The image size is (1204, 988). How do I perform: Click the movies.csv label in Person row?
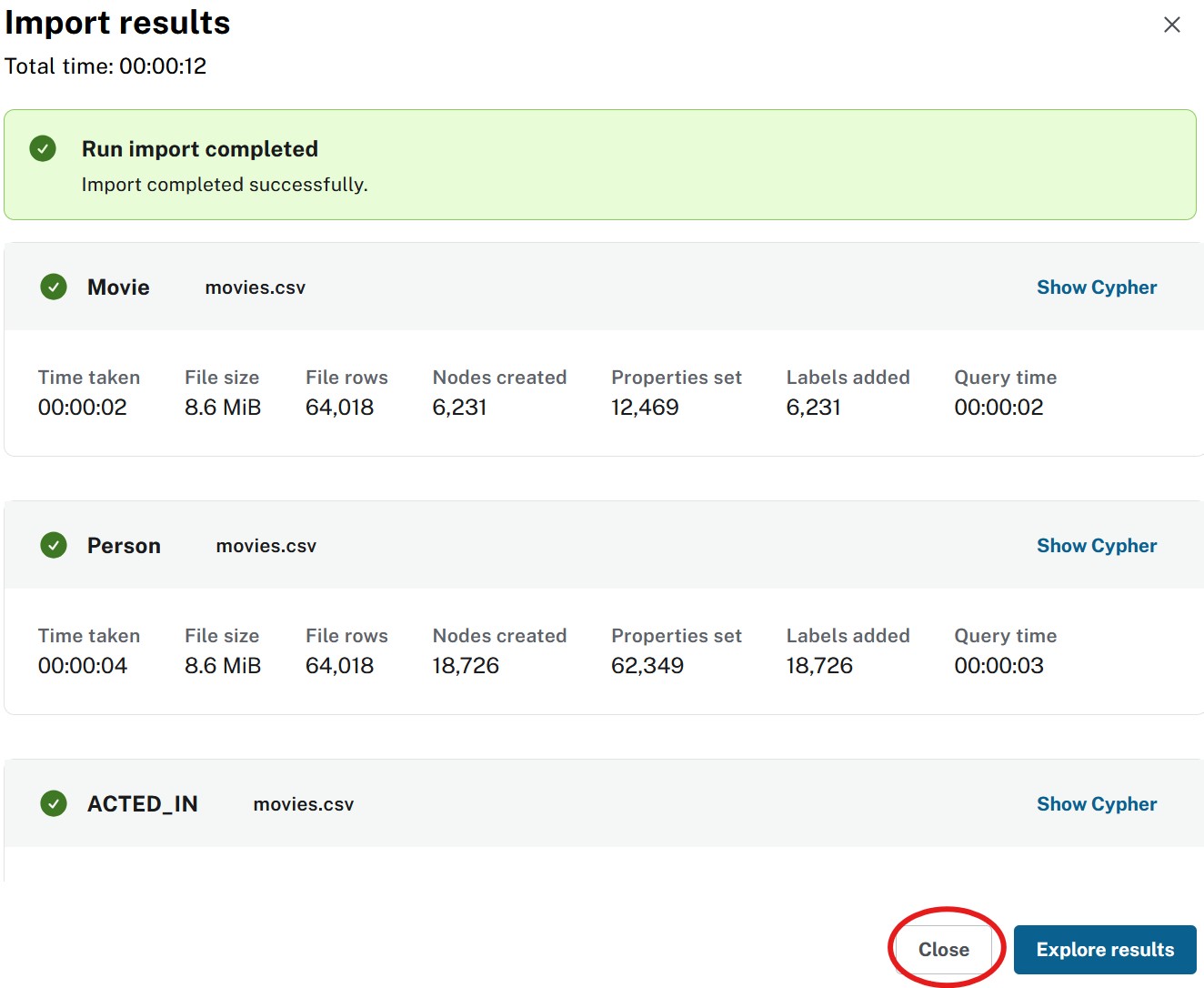tap(266, 546)
